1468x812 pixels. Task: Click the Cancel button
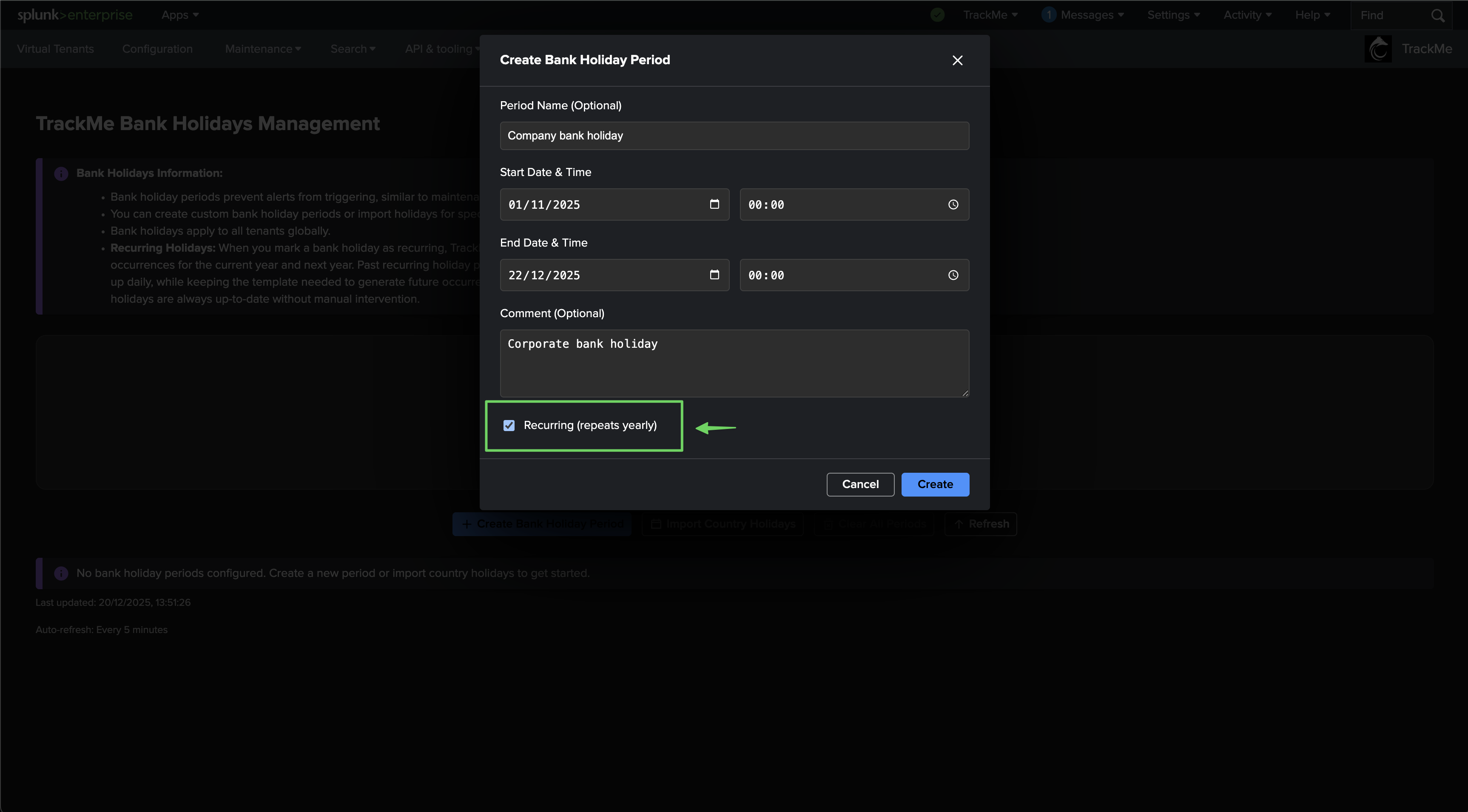[x=859, y=484]
